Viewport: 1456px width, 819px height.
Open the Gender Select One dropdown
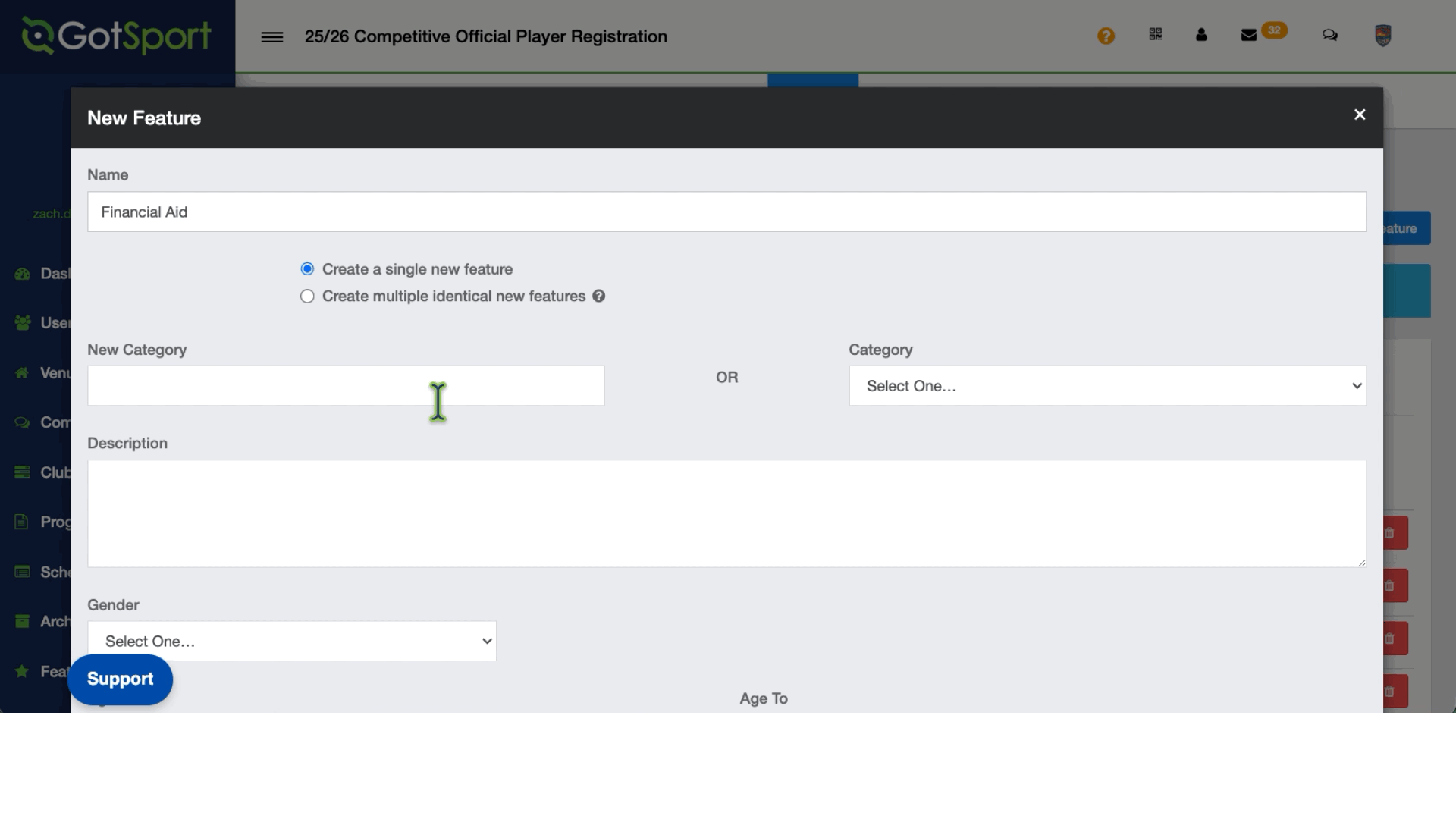click(x=292, y=642)
